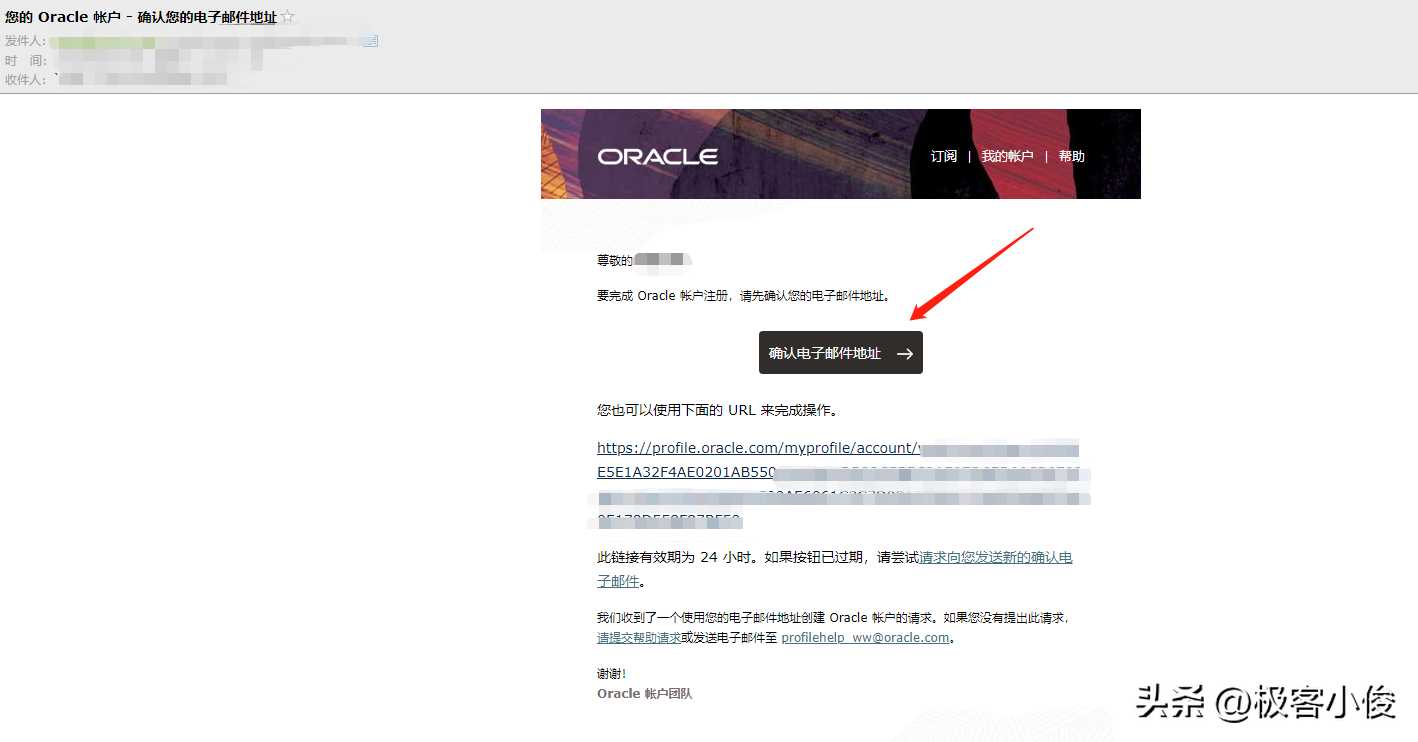
Task: Open 帮助 in the Oracle banner
Action: pos(1071,156)
